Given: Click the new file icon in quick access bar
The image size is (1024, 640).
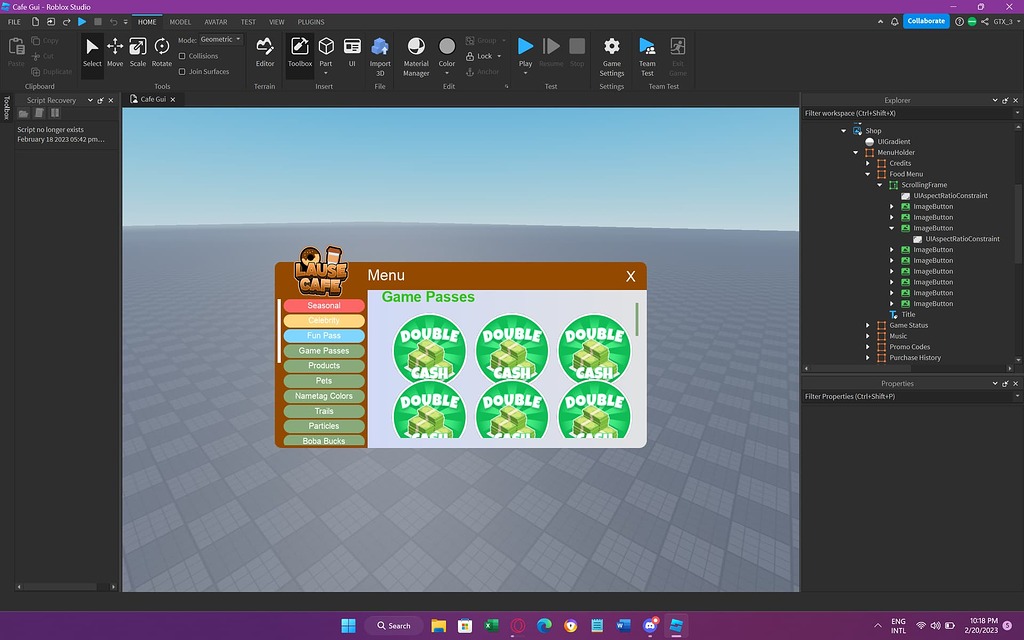Looking at the screenshot, I should tap(35, 22).
